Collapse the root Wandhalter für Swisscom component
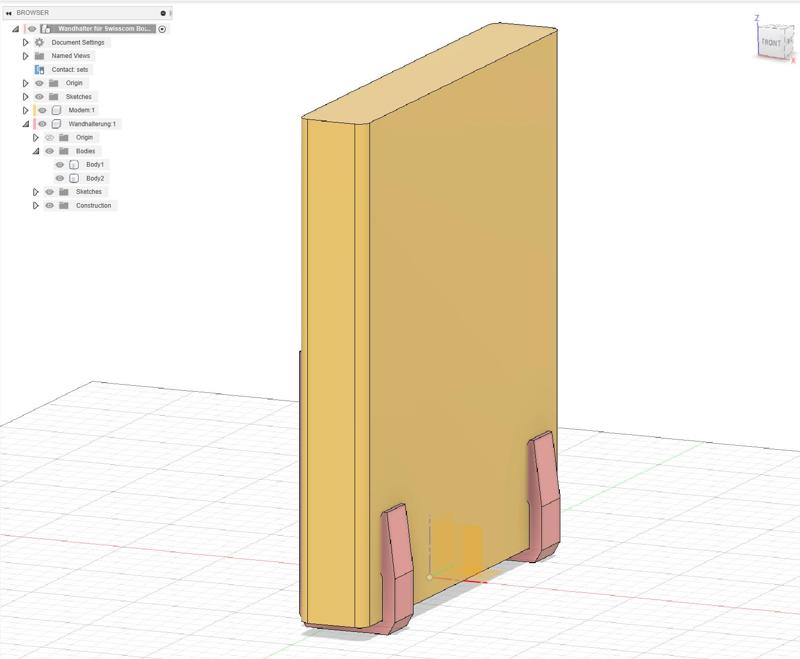The width and height of the screenshot is (800, 659). [x=16, y=29]
